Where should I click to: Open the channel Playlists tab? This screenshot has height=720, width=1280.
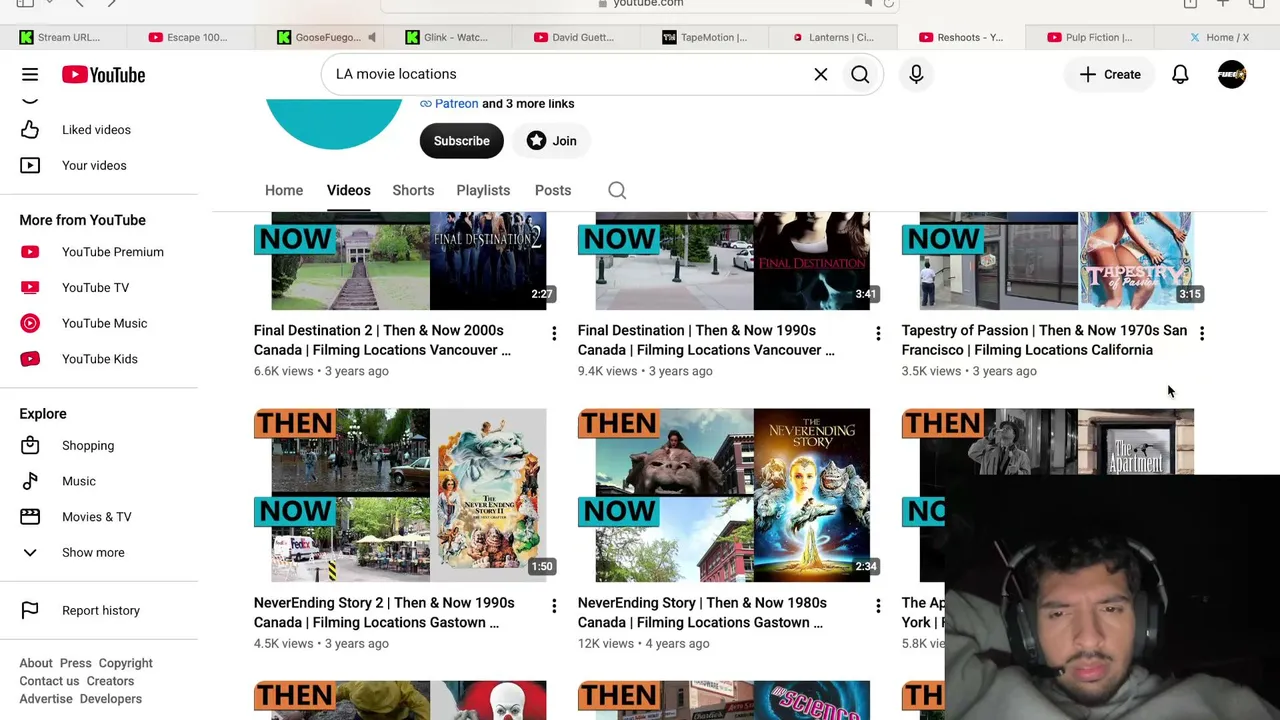tap(483, 190)
